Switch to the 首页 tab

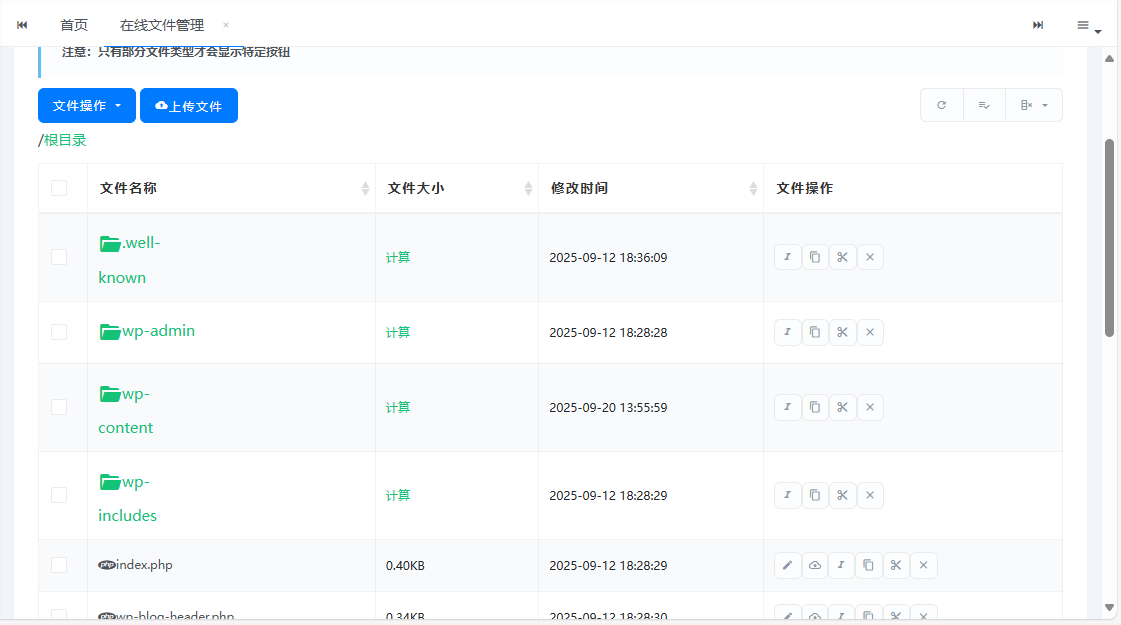tap(74, 25)
